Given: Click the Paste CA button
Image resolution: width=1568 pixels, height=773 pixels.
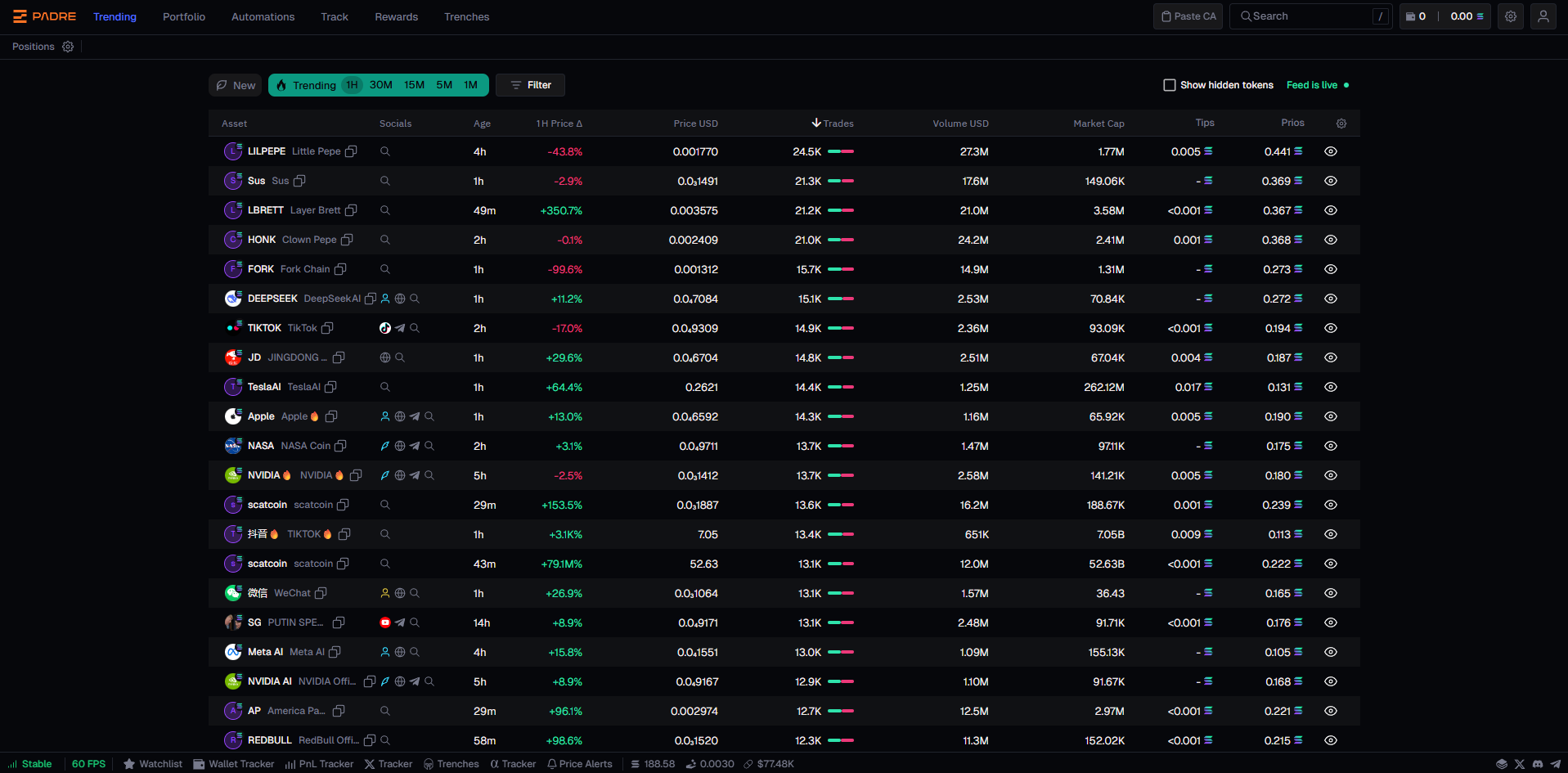Looking at the screenshot, I should (x=1188, y=16).
